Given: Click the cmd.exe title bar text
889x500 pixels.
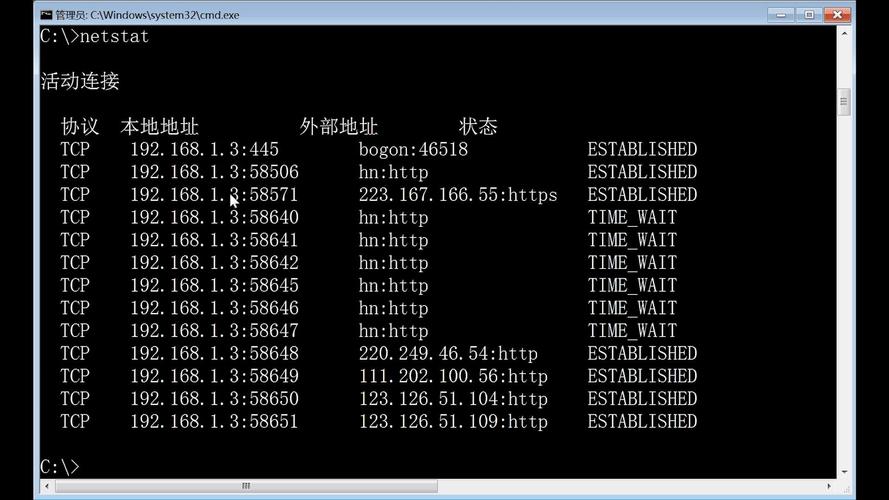Looking at the screenshot, I should 147,15.
